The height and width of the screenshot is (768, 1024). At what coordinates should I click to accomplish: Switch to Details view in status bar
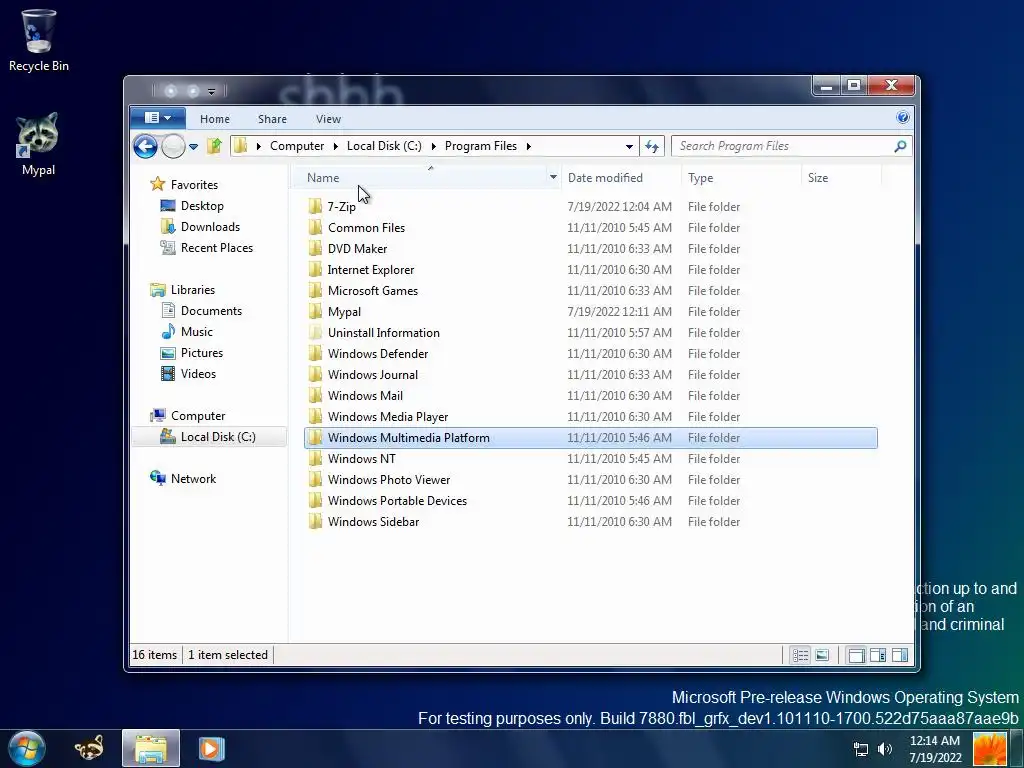click(801, 655)
